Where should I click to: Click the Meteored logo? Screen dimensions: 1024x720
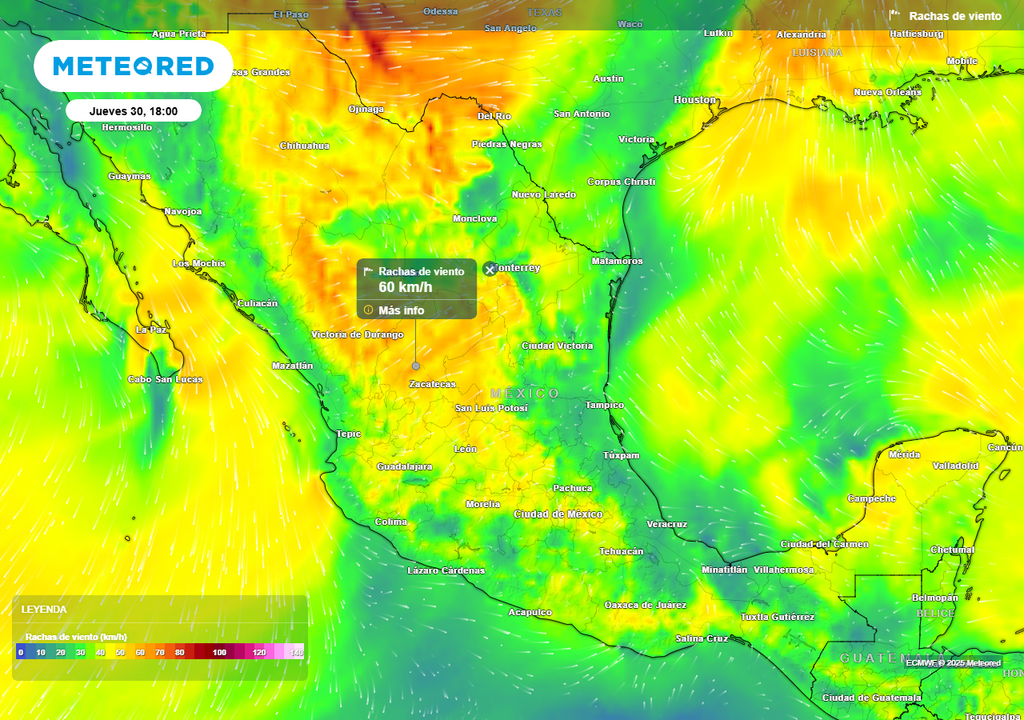coord(133,66)
